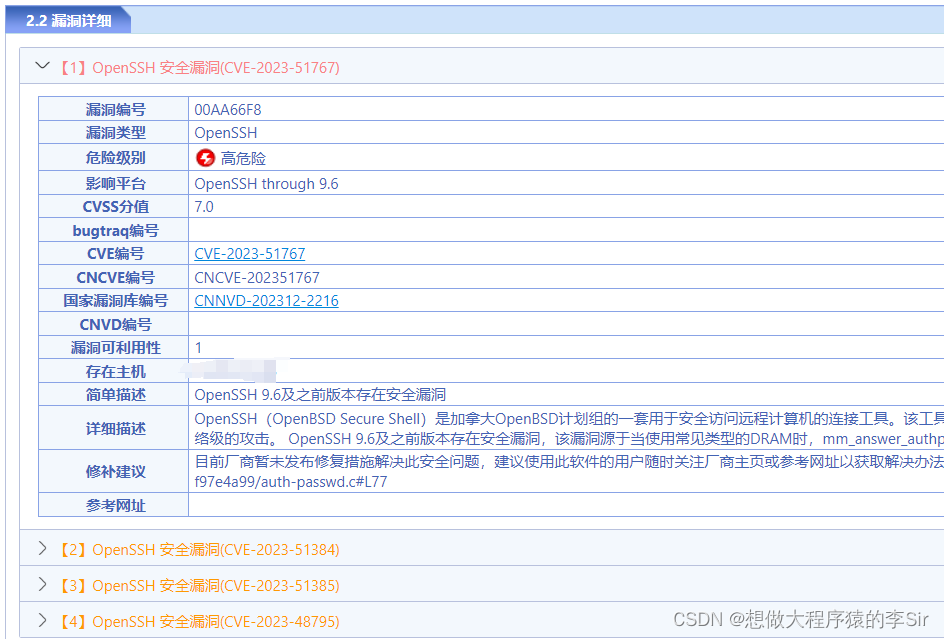Click the bugtraq编号 label cell
Image resolution: width=944 pixels, height=639 pixels.
(x=114, y=230)
